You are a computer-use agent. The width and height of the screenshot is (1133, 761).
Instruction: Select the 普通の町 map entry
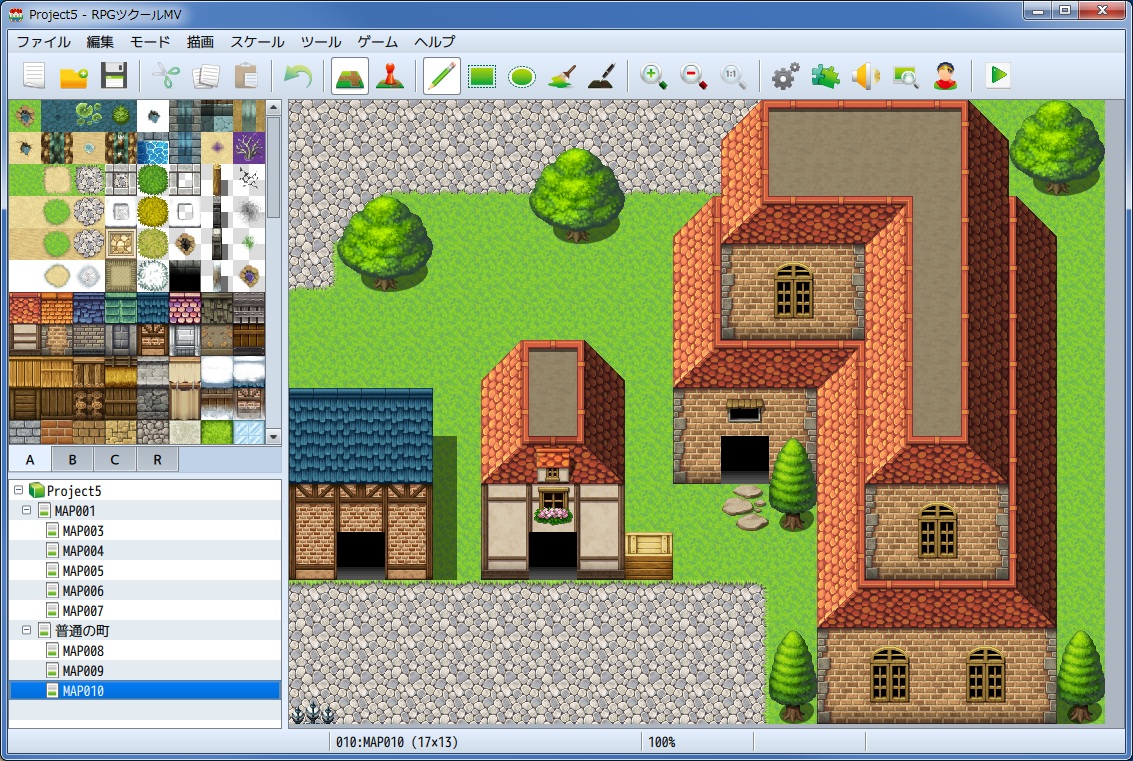point(82,630)
